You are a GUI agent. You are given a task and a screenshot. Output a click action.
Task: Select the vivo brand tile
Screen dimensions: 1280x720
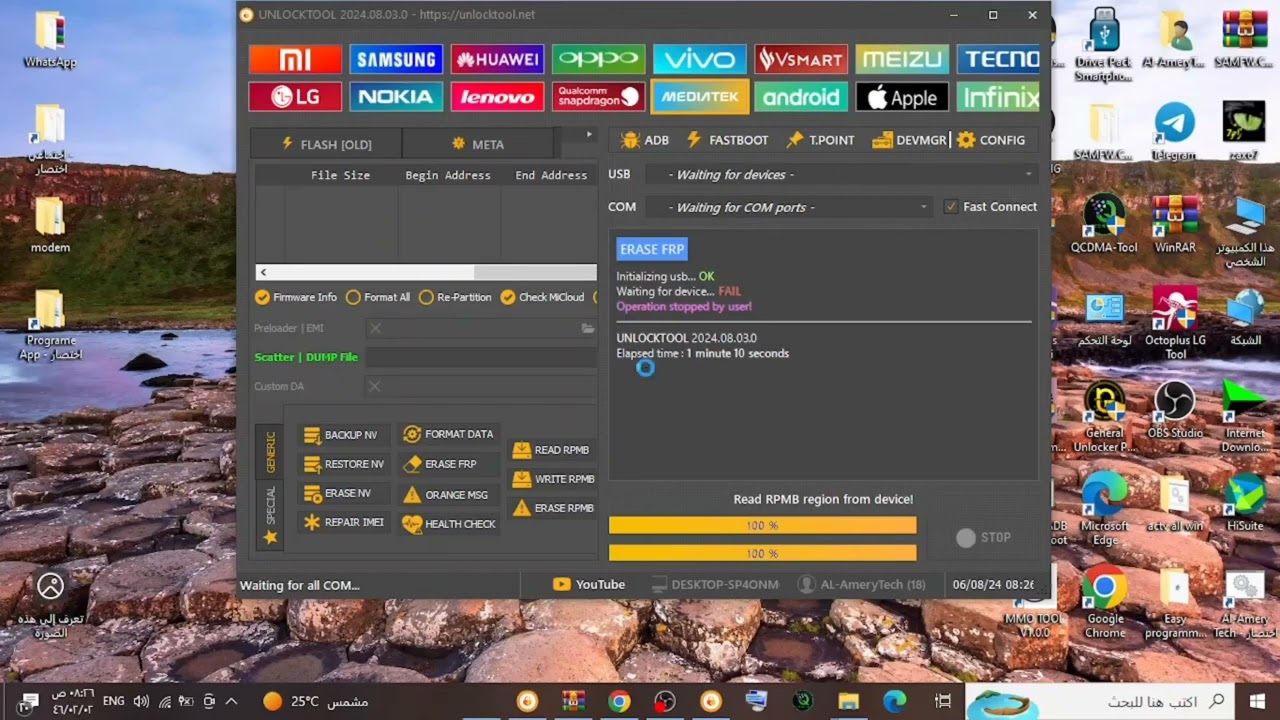pos(699,59)
